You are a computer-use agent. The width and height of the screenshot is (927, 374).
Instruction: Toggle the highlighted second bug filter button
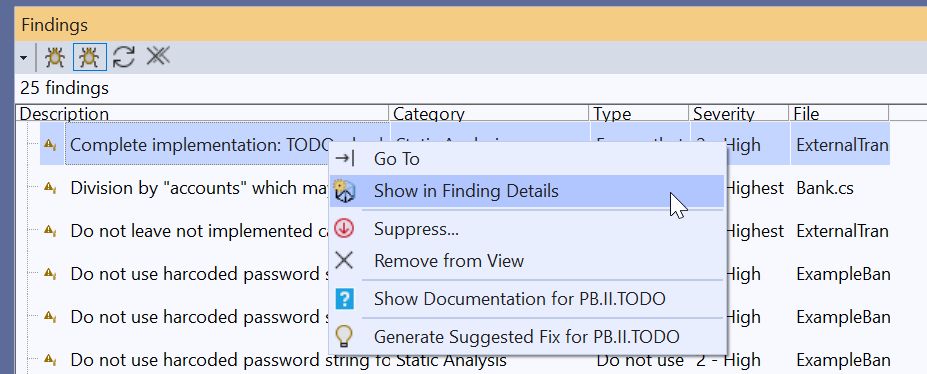click(90, 57)
